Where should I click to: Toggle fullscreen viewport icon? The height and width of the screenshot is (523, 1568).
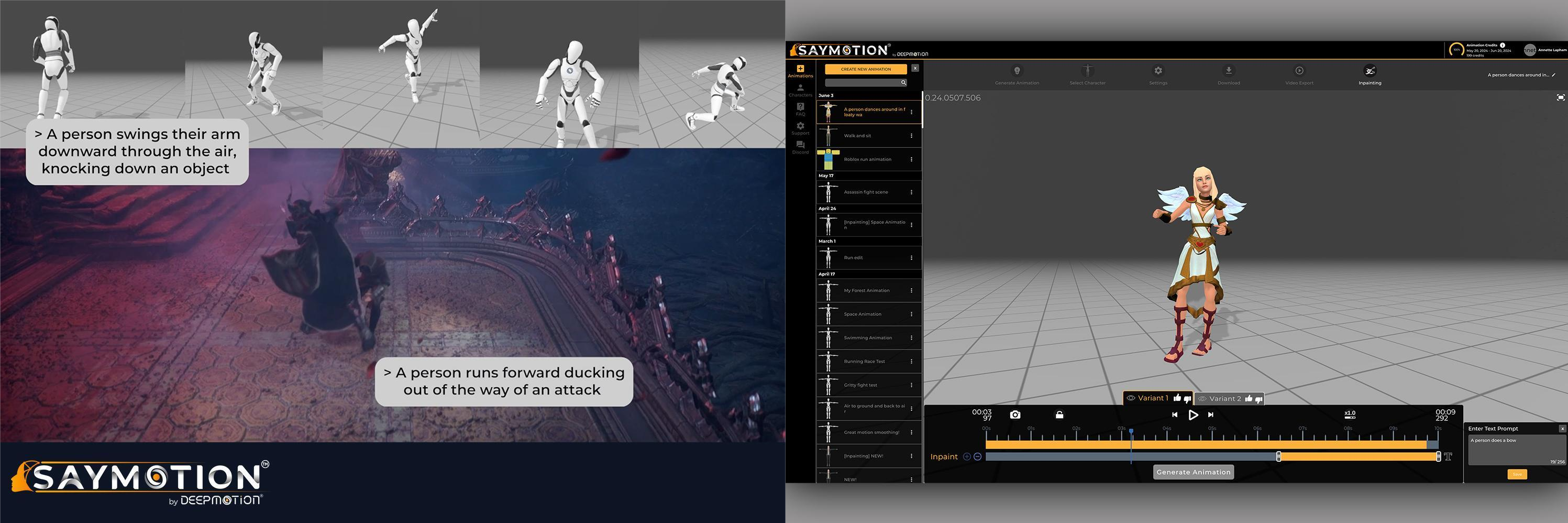1560,97
